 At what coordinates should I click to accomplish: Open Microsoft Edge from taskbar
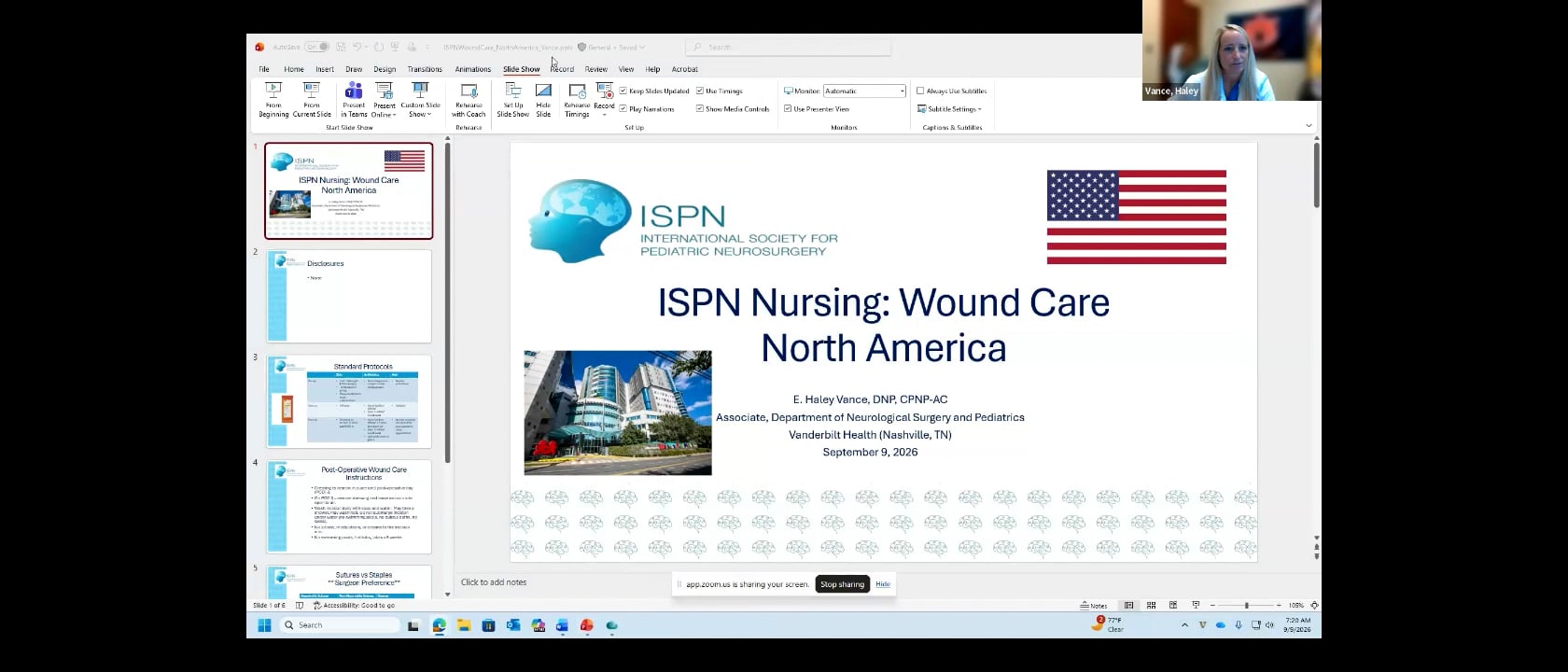point(439,625)
